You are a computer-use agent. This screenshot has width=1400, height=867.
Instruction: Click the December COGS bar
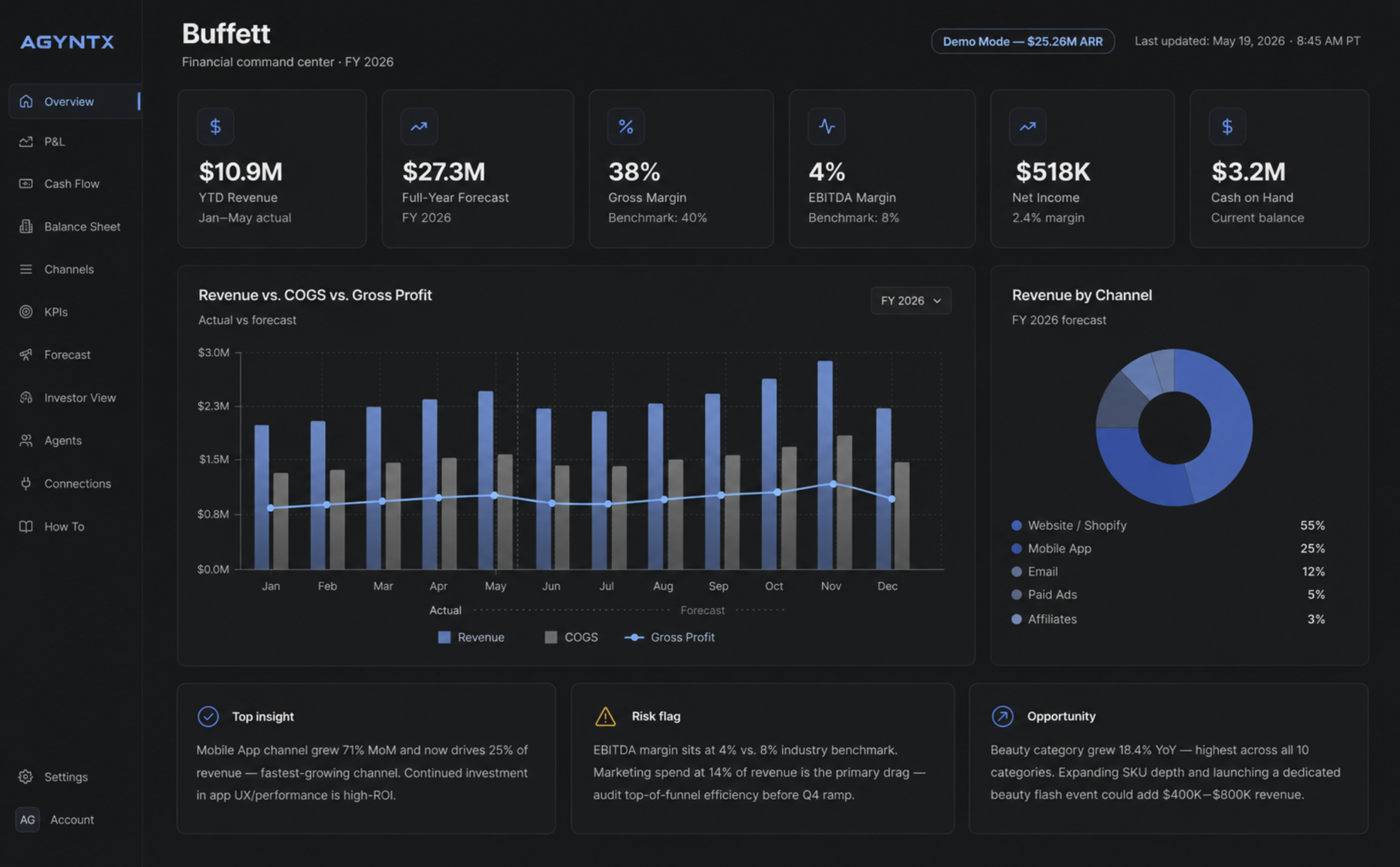[902, 515]
